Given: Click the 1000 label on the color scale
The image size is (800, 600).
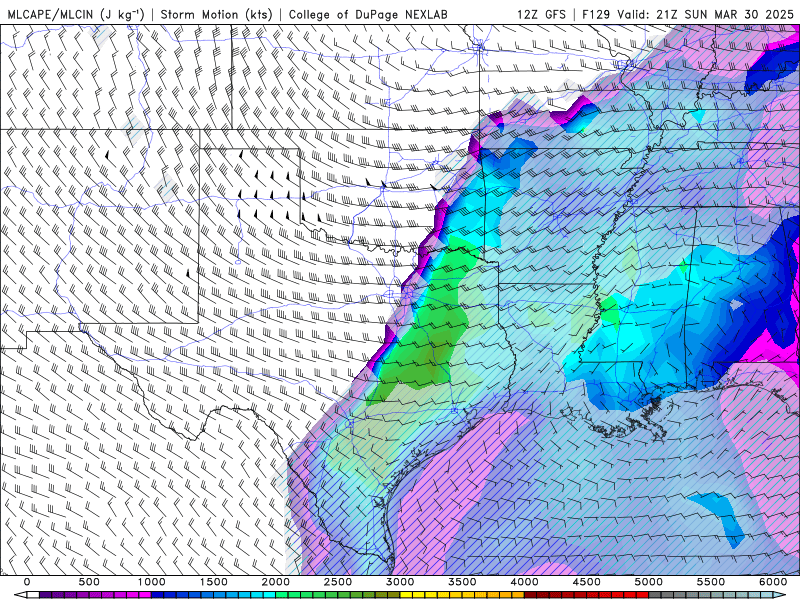Looking at the screenshot, I should coord(152,582).
